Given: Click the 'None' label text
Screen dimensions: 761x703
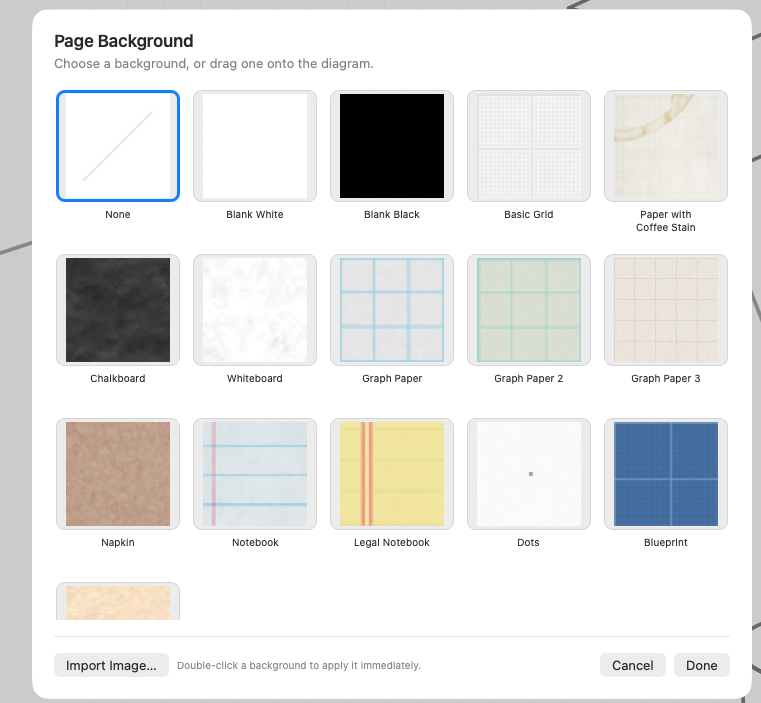Looking at the screenshot, I should (x=118, y=215).
